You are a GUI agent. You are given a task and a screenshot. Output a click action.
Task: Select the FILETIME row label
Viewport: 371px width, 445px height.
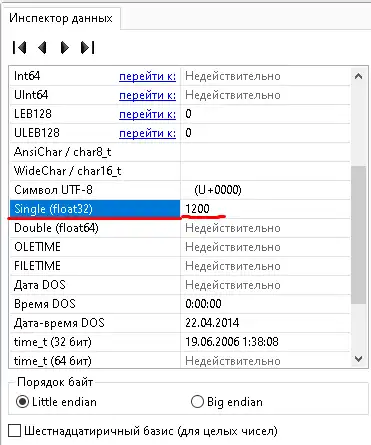pos(37,266)
